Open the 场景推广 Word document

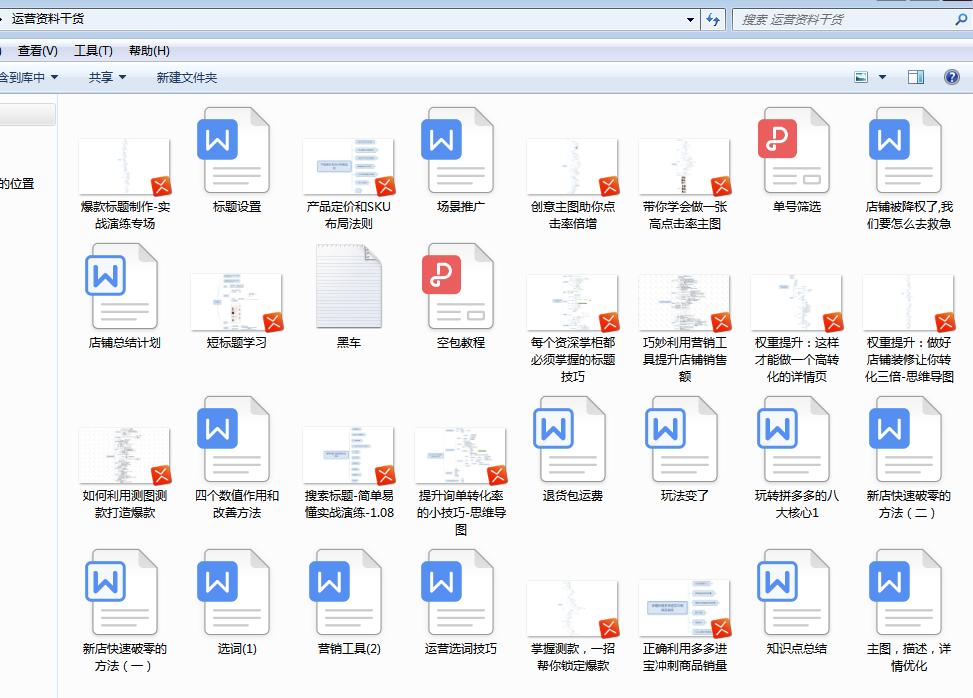click(459, 150)
